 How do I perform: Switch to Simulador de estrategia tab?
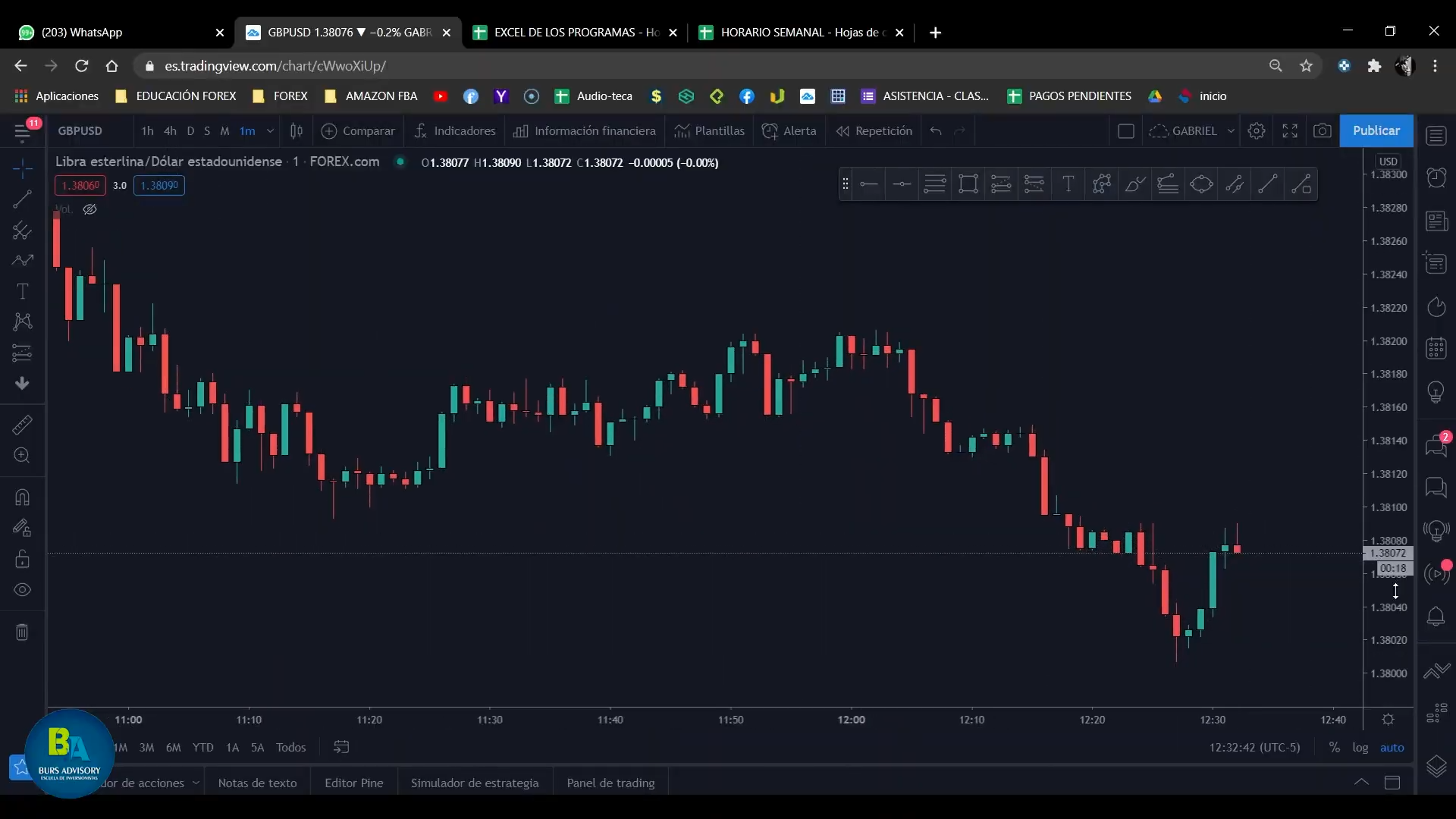click(x=475, y=783)
